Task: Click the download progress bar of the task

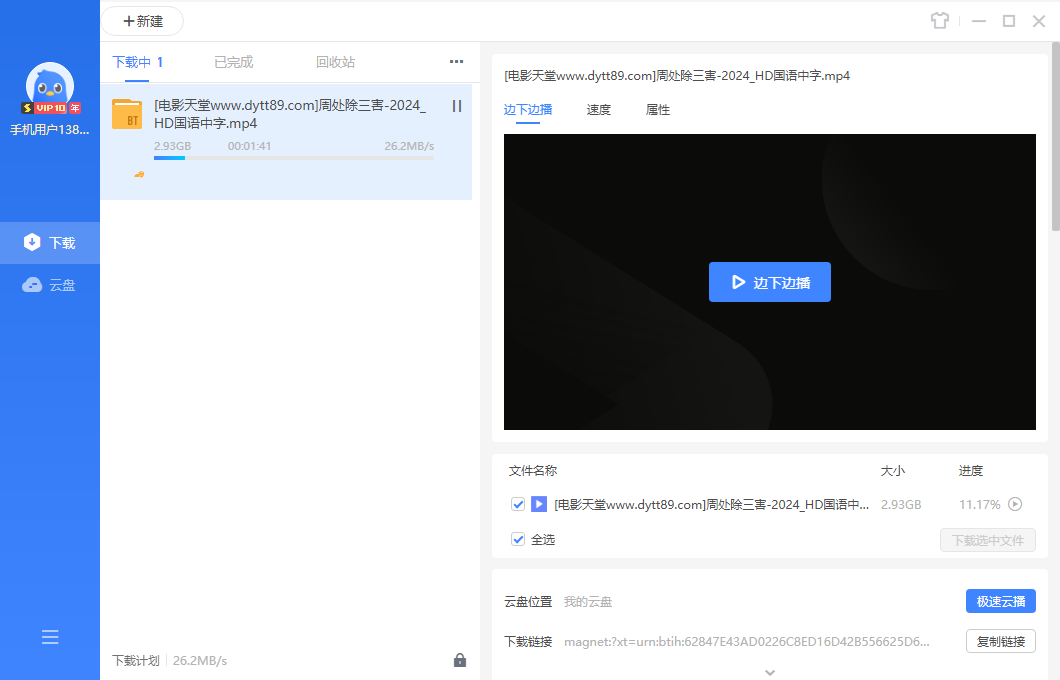Action: click(293, 158)
